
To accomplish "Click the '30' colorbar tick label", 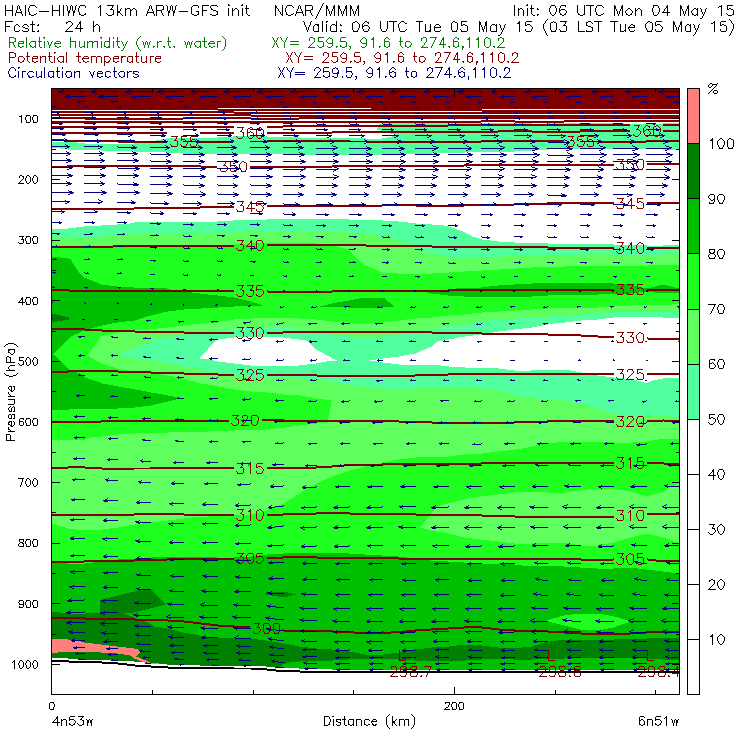I will click(717, 530).
